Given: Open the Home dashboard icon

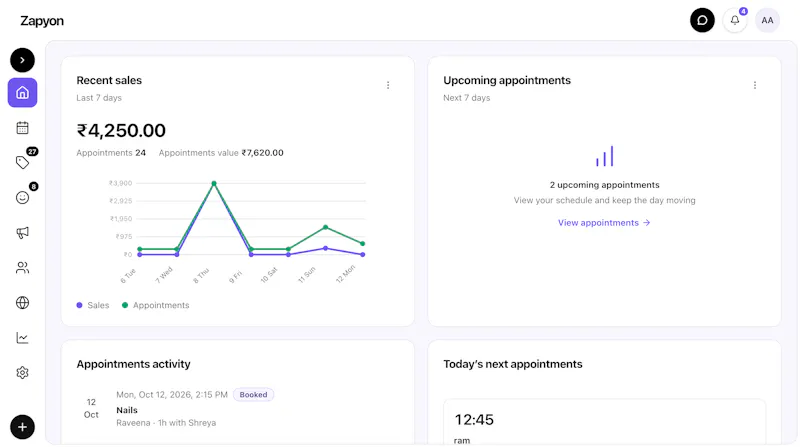Looking at the screenshot, I should [x=22, y=92].
